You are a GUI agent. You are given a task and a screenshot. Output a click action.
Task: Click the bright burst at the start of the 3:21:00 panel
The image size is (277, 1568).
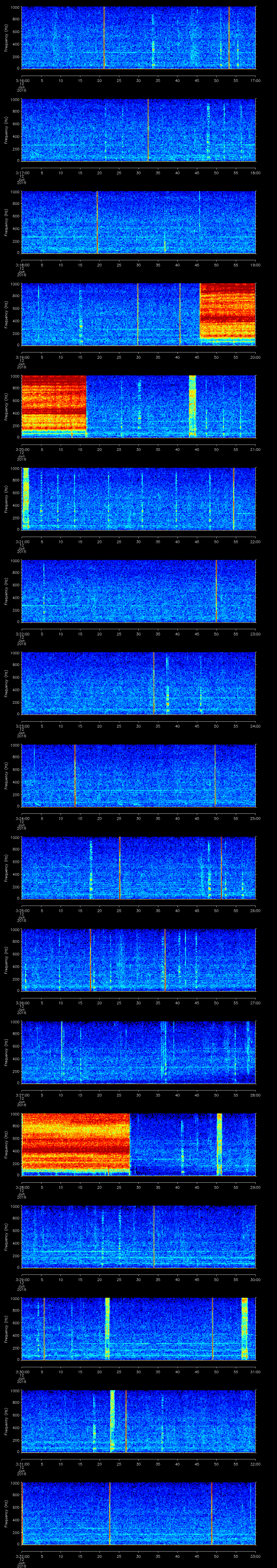click(x=26, y=499)
